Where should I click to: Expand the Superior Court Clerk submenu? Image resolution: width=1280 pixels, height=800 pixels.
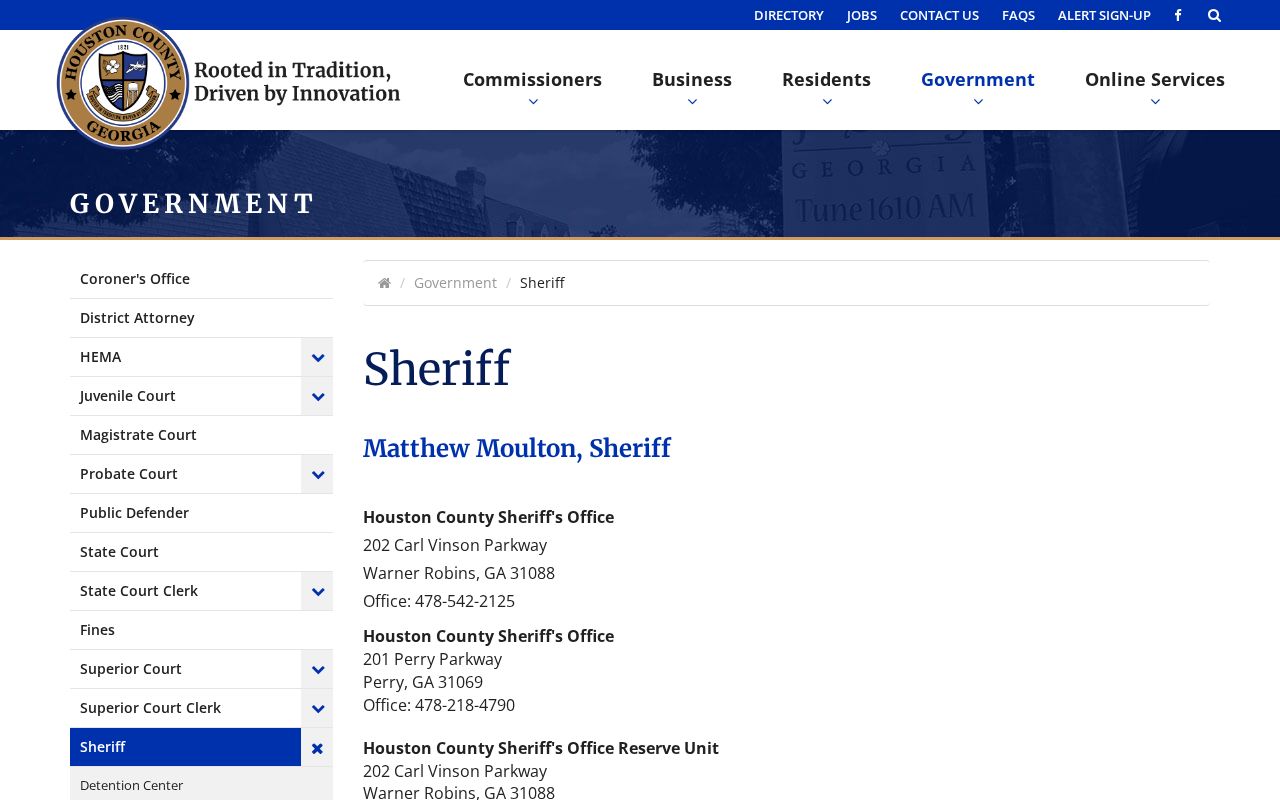click(x=317, y=708)
